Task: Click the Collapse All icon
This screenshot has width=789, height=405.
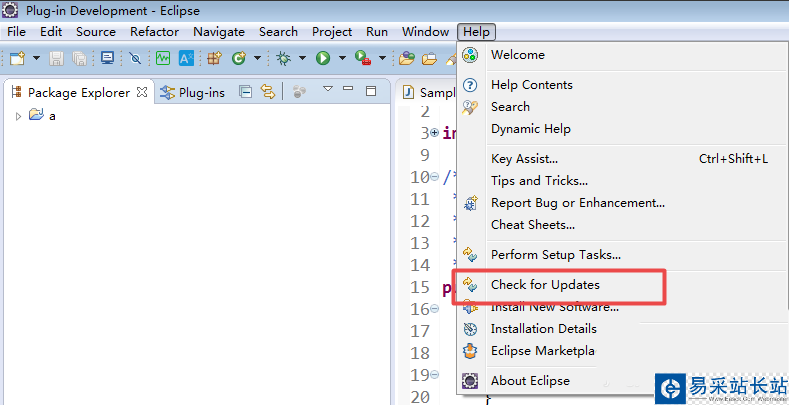Action: (x=245, y=92)
